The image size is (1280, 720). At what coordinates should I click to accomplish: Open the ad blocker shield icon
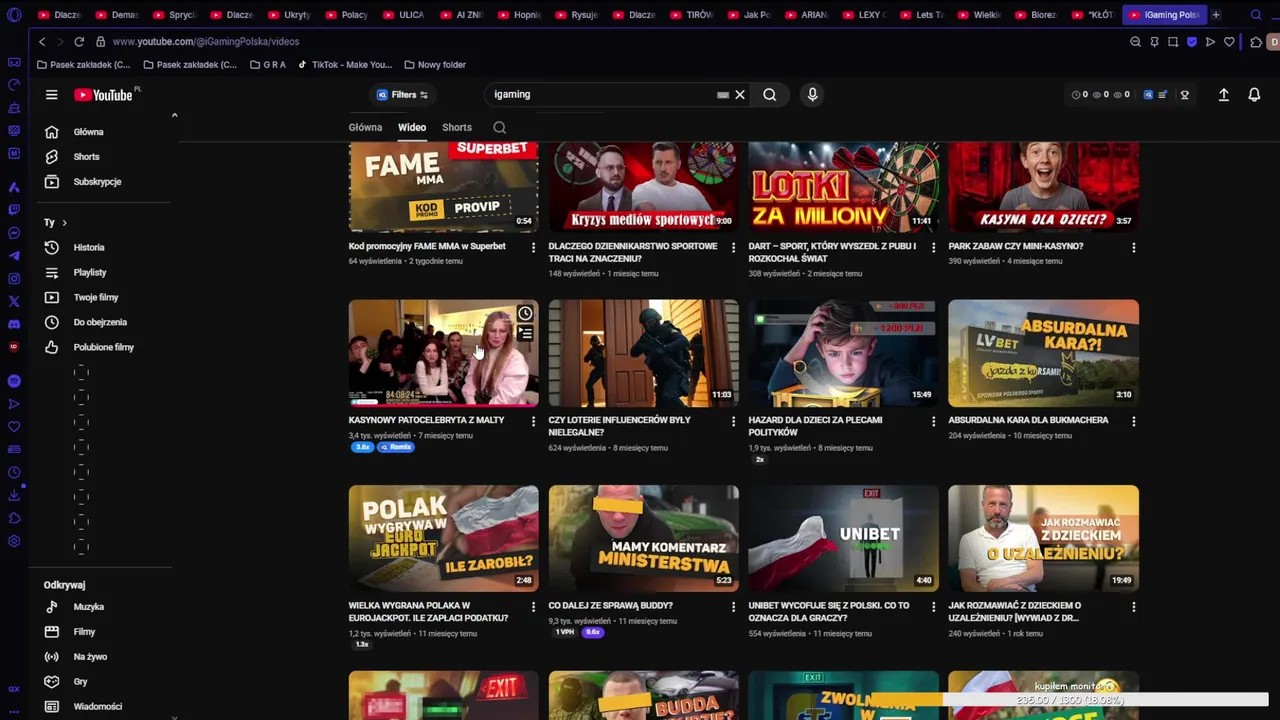point(1191,42)
